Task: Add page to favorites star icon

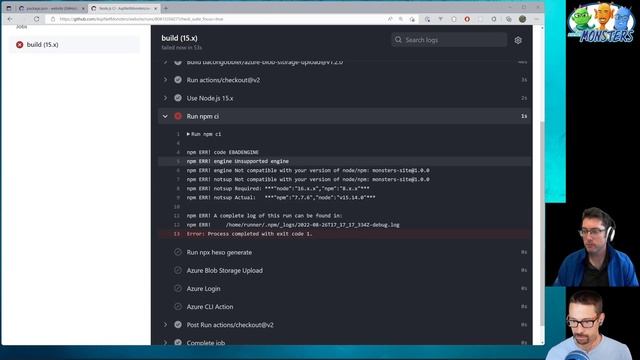Action: [412, 19]
